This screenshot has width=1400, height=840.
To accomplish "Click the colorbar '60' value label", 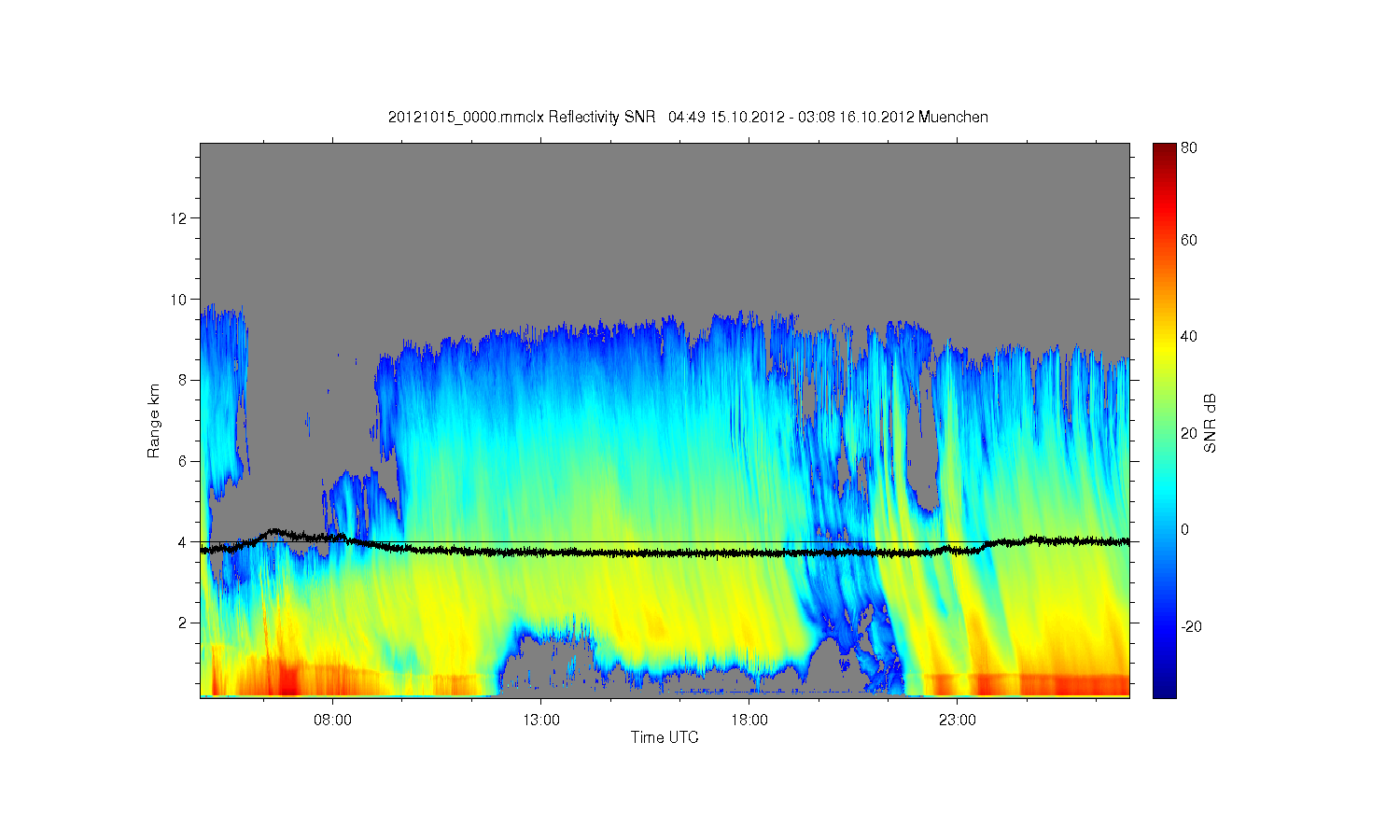I will tap(1189, 241).
